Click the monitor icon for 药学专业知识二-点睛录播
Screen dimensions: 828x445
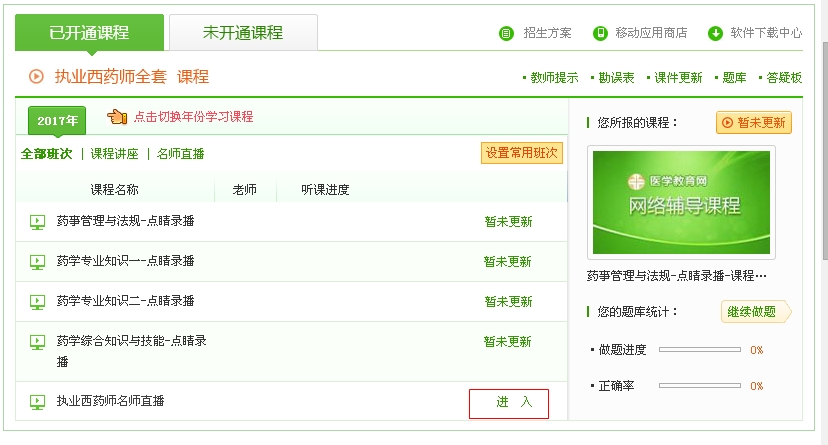38,302
